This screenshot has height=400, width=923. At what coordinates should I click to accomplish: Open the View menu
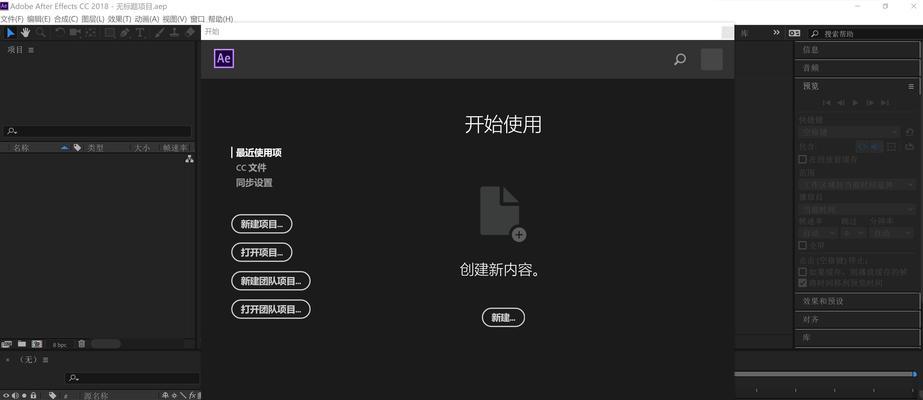[175, 19]
